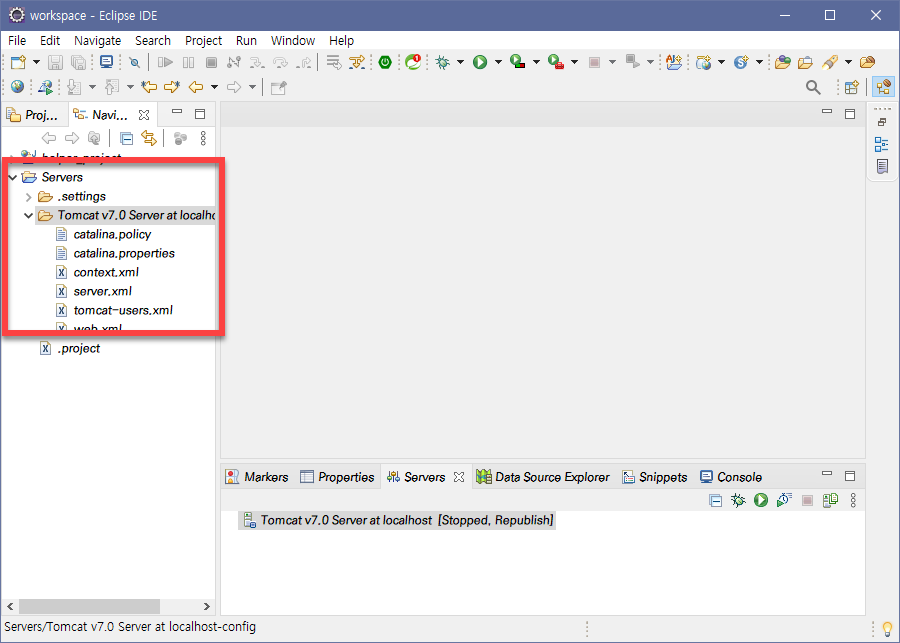900x643 pixels.
Task: Select the Java EE perspective icon
Action: pos(883,87)
